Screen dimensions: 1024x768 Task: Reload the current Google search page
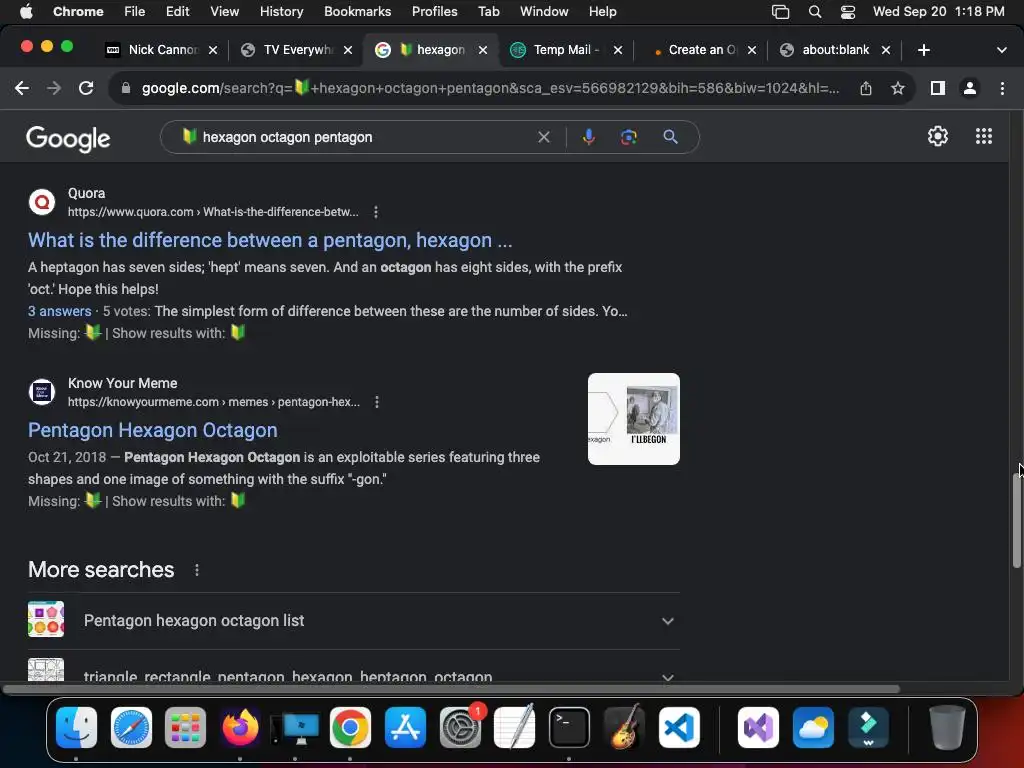pyautogui.click(x=86, y=88)
